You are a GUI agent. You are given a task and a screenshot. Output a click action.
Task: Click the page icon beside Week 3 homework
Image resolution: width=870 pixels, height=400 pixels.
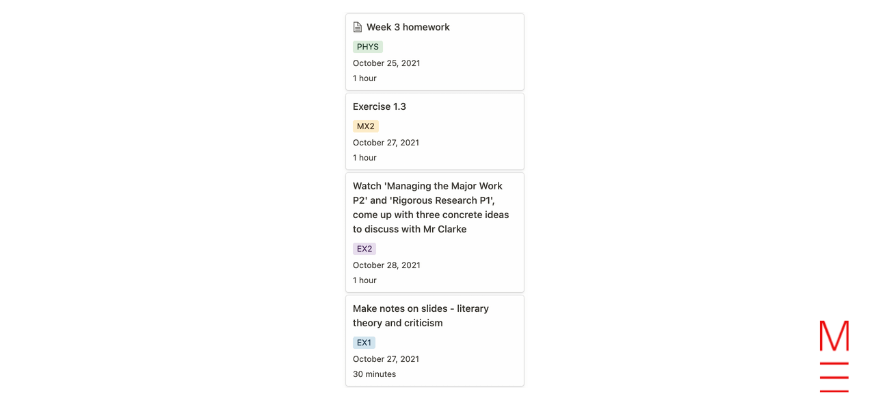(357, 27)
